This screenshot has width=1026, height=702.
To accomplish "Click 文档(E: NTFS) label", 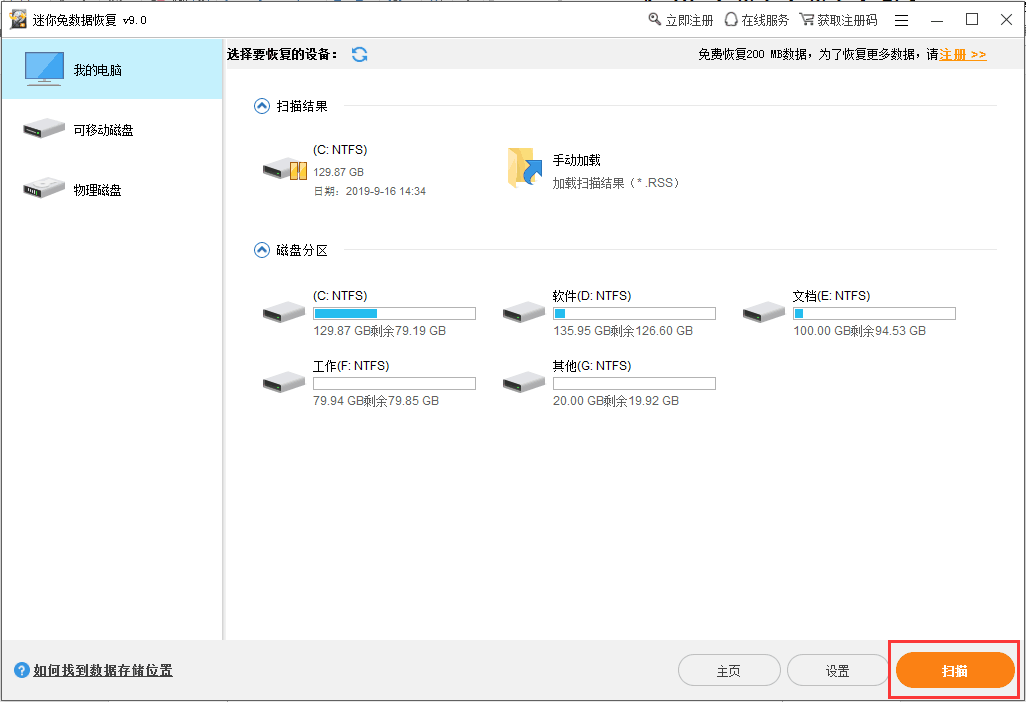I will point(832,296).
